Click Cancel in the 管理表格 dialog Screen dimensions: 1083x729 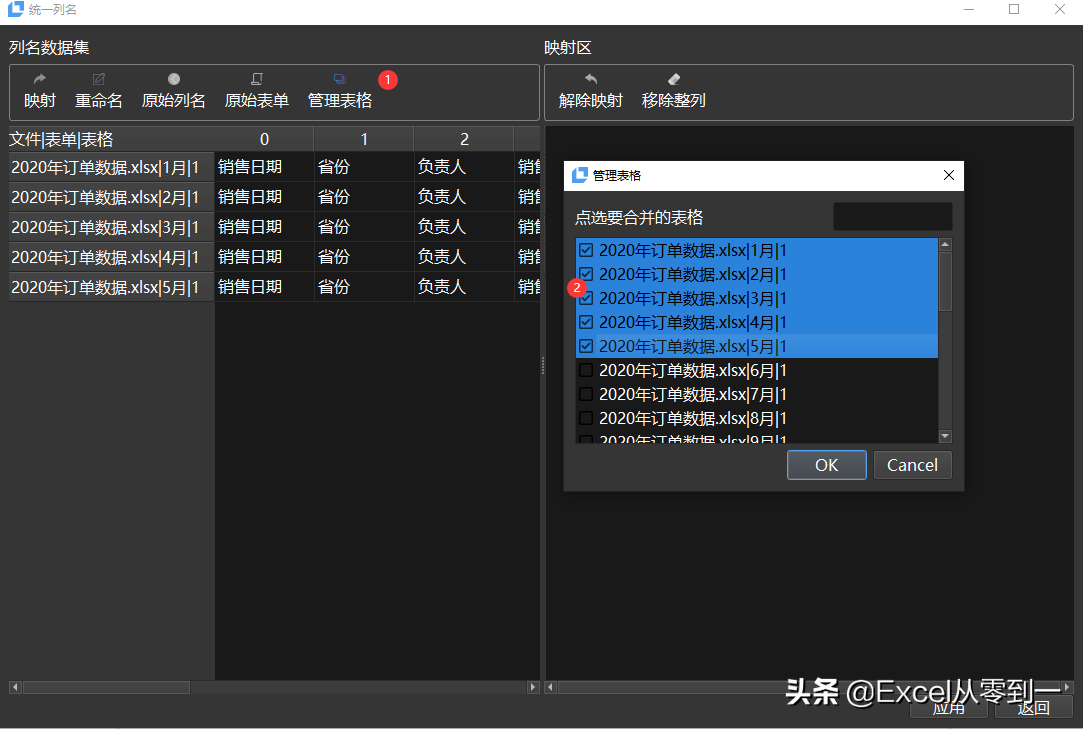coord(912,465)
